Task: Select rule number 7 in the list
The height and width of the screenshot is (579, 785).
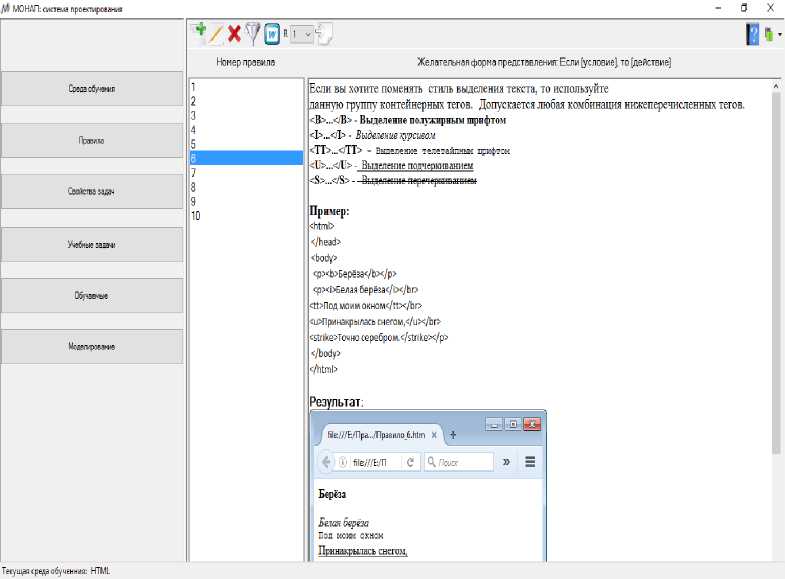Action: pos(246,173)
